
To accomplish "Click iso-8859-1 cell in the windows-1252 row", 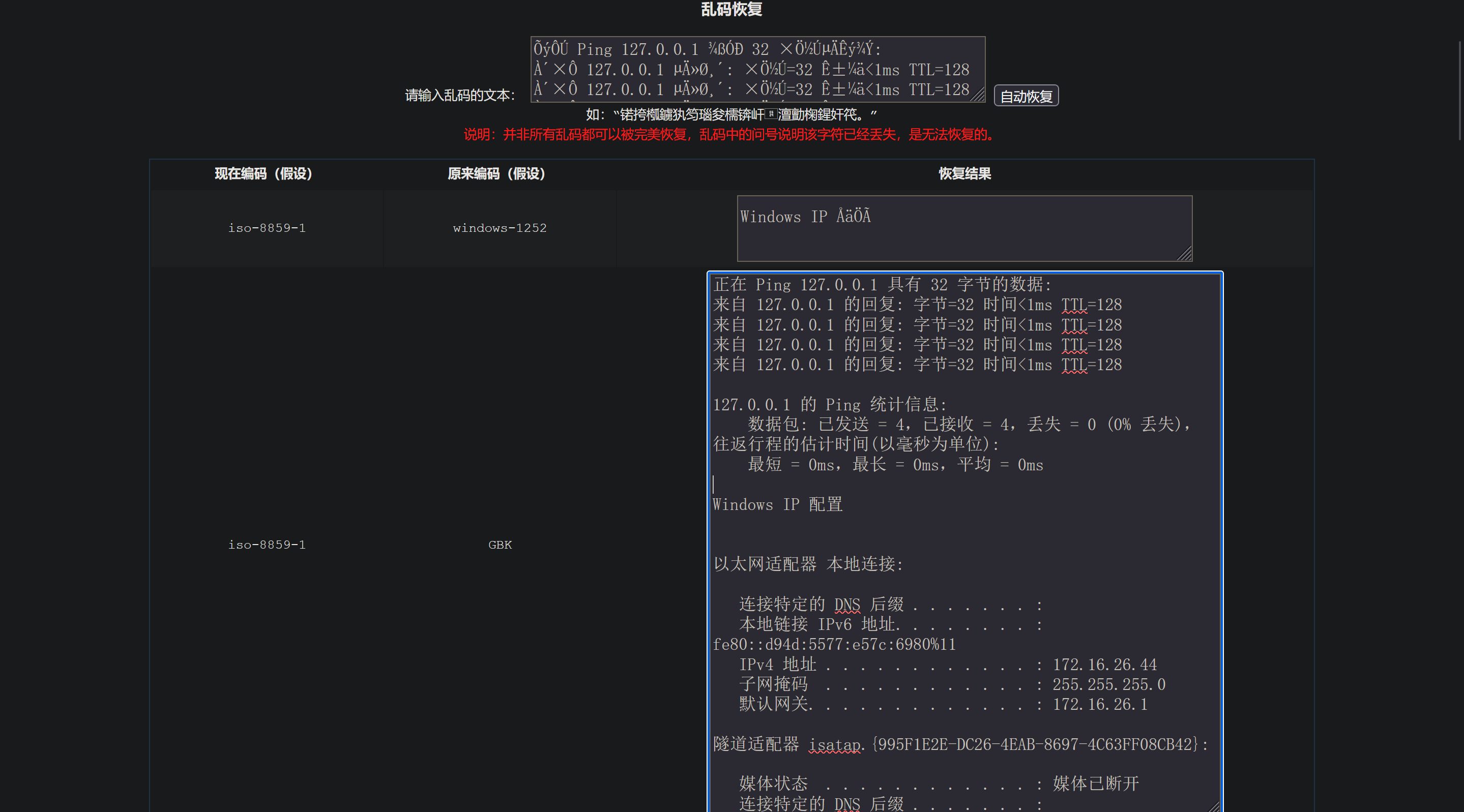I will click(x=267, y=228).
